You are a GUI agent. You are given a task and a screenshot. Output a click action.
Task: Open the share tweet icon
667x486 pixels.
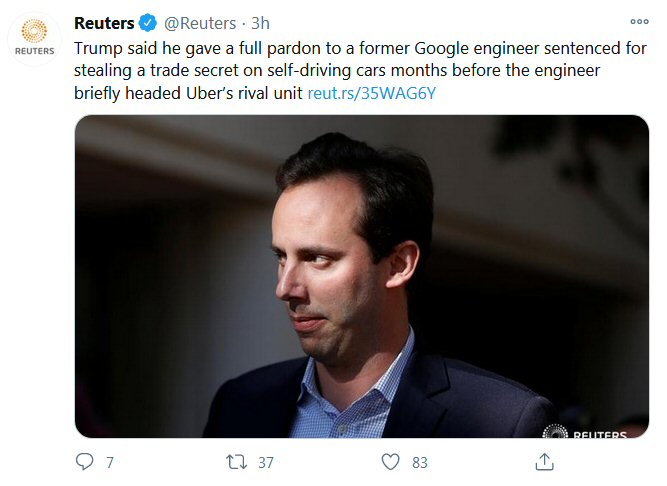(544, 461)
